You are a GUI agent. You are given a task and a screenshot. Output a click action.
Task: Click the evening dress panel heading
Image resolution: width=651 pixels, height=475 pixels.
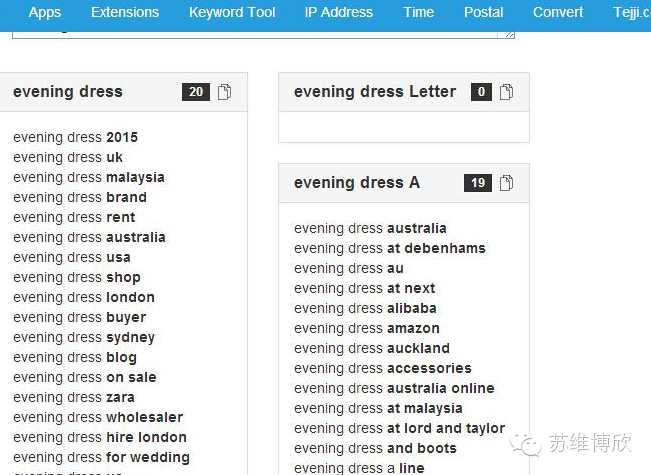pos(68,92)
